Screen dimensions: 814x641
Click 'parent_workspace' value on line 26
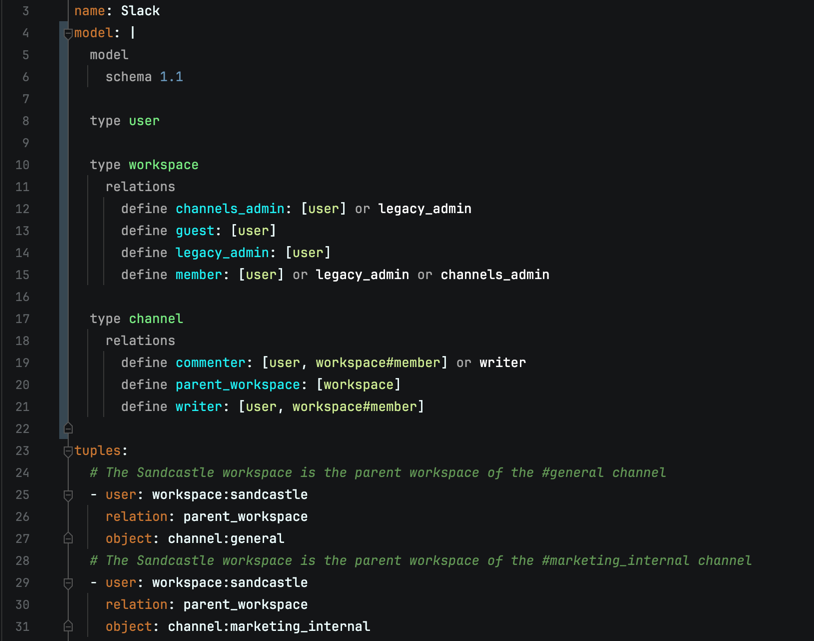pos(246,516)
